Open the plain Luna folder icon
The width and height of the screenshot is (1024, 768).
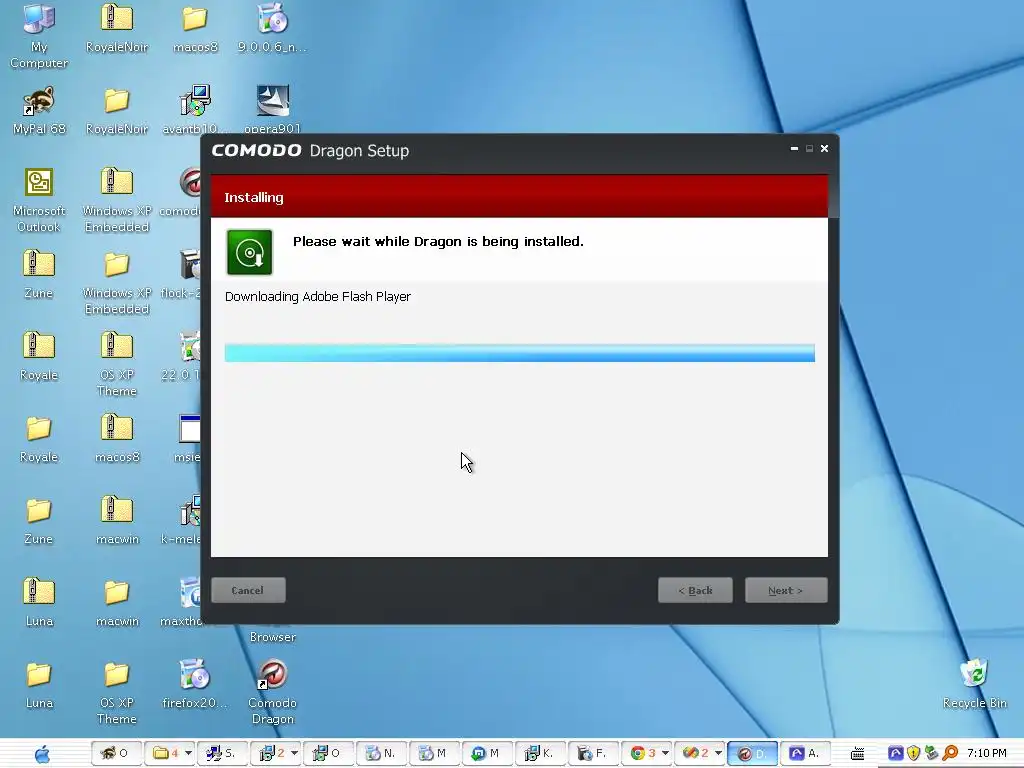[x=39, y=684]
